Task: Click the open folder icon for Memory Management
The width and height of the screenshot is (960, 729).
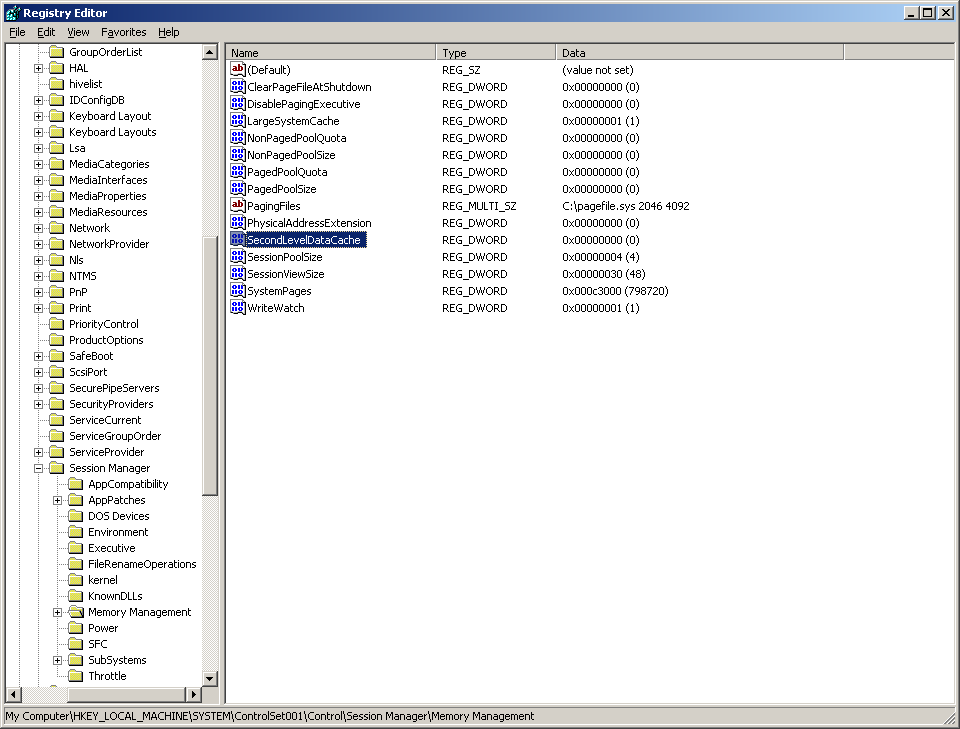Action: click(x=76, y=612)
